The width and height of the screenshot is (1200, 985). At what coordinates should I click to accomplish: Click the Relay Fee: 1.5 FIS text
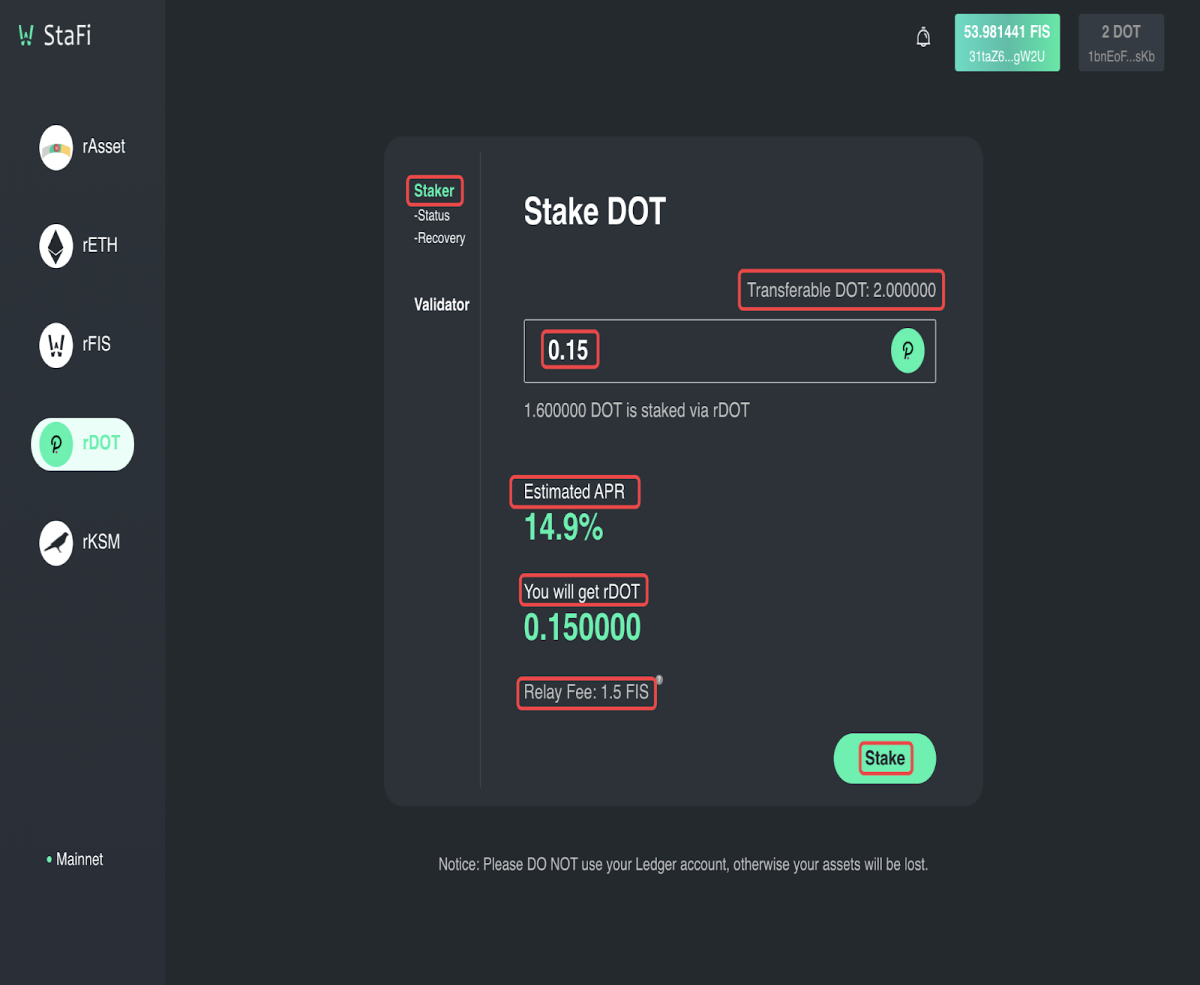(586, 693)
